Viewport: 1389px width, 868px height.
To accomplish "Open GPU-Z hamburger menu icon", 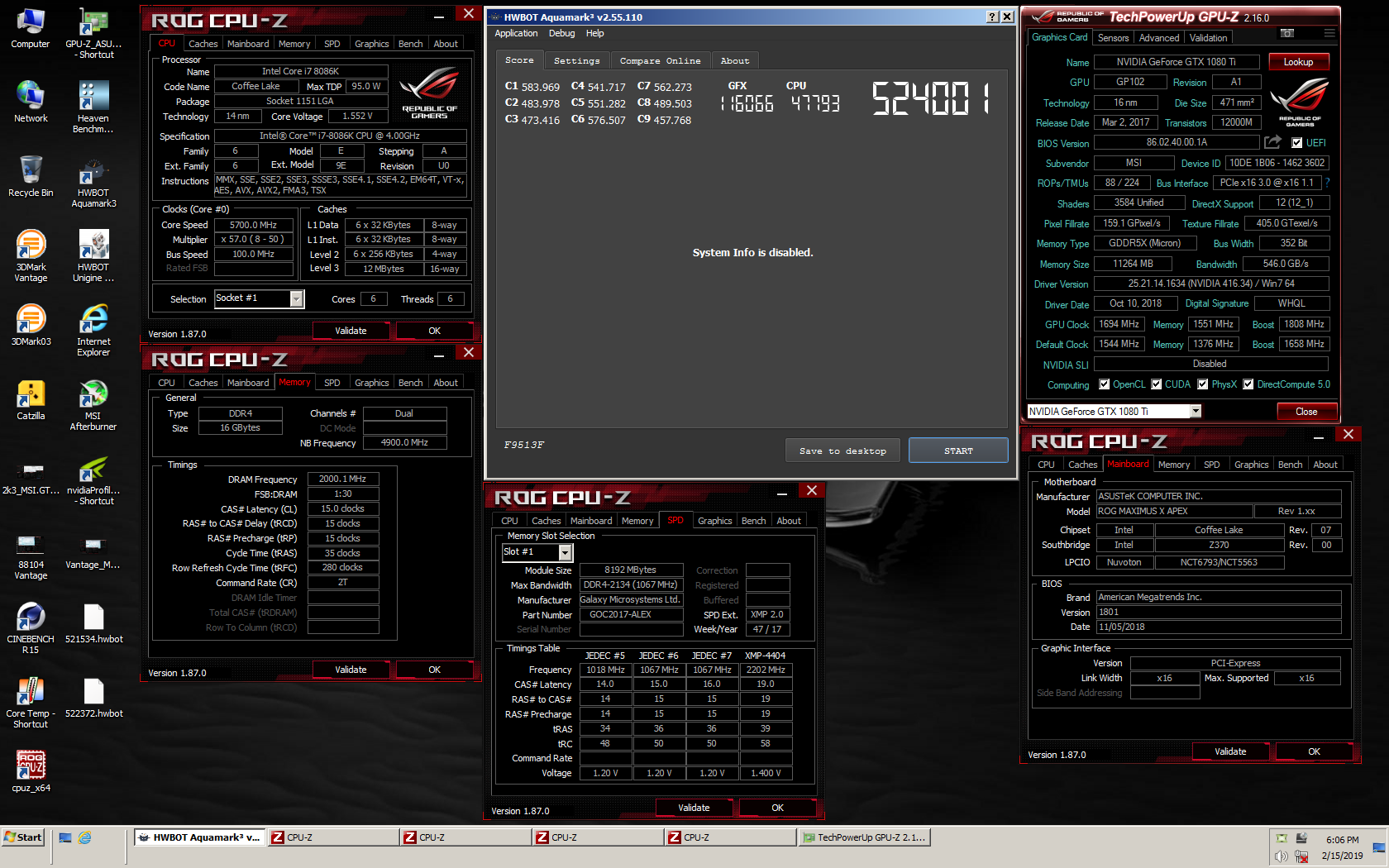I will click(x=1329, y=33).
